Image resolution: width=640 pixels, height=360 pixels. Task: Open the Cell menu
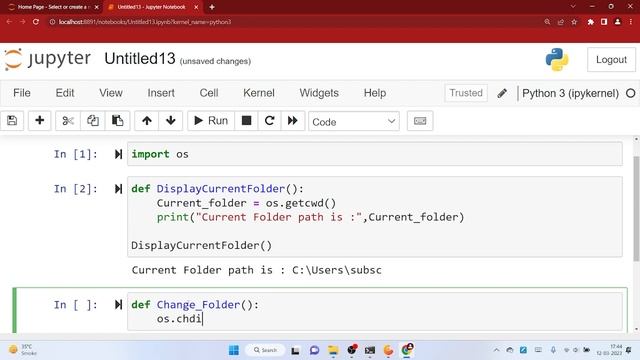click(209, 93)
